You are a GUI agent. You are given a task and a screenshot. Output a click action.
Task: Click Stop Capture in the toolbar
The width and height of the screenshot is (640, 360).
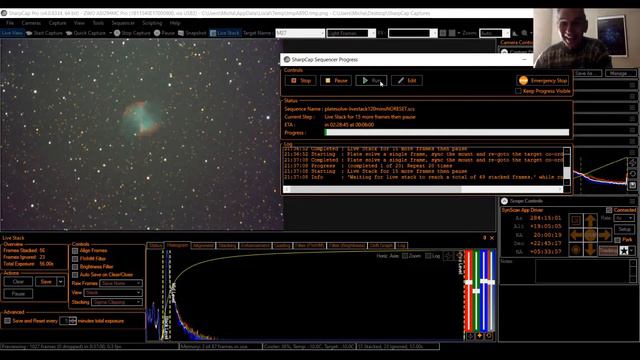(x=132, y=33)
